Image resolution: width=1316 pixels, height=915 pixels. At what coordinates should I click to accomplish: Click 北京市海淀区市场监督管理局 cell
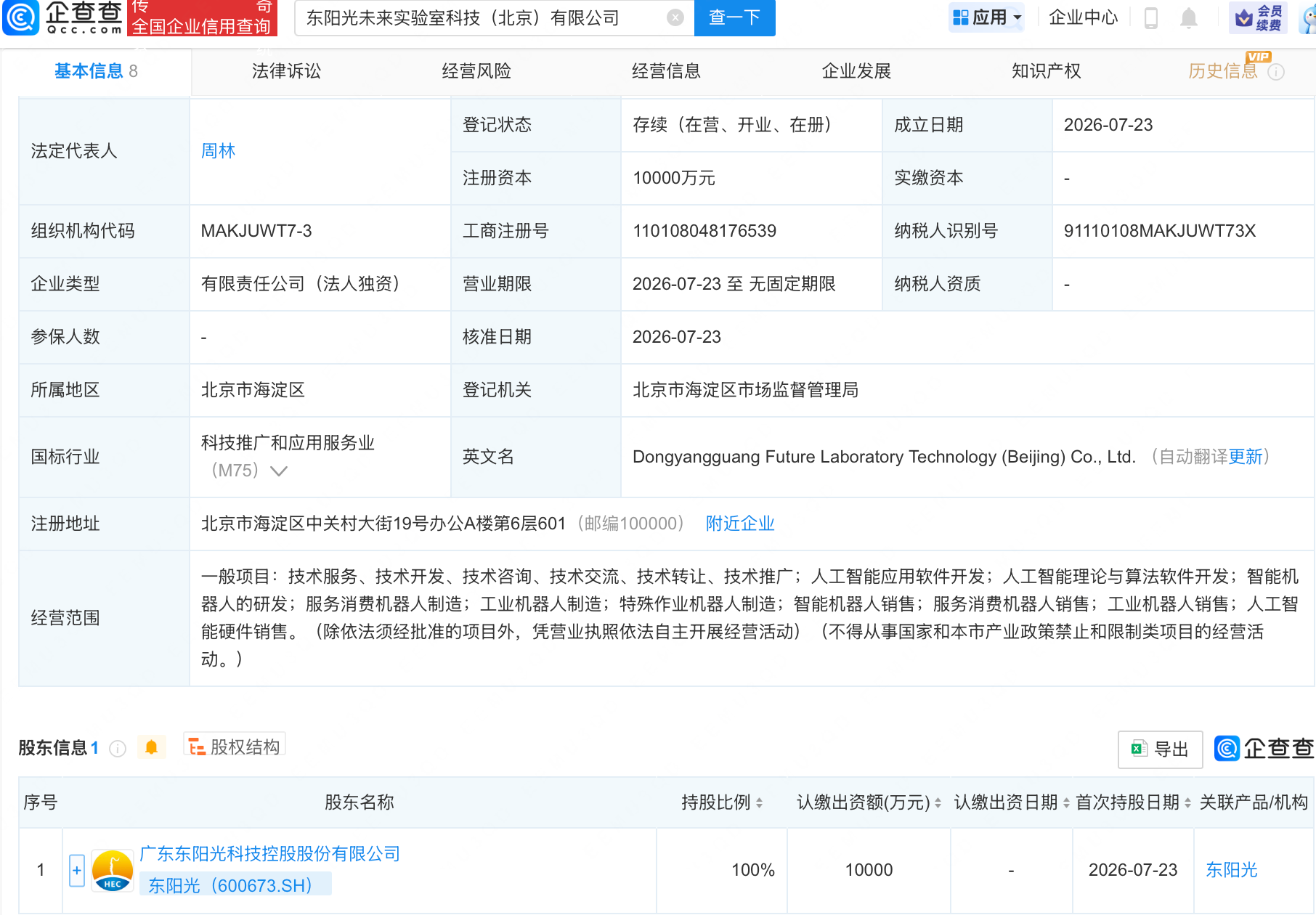745,390
